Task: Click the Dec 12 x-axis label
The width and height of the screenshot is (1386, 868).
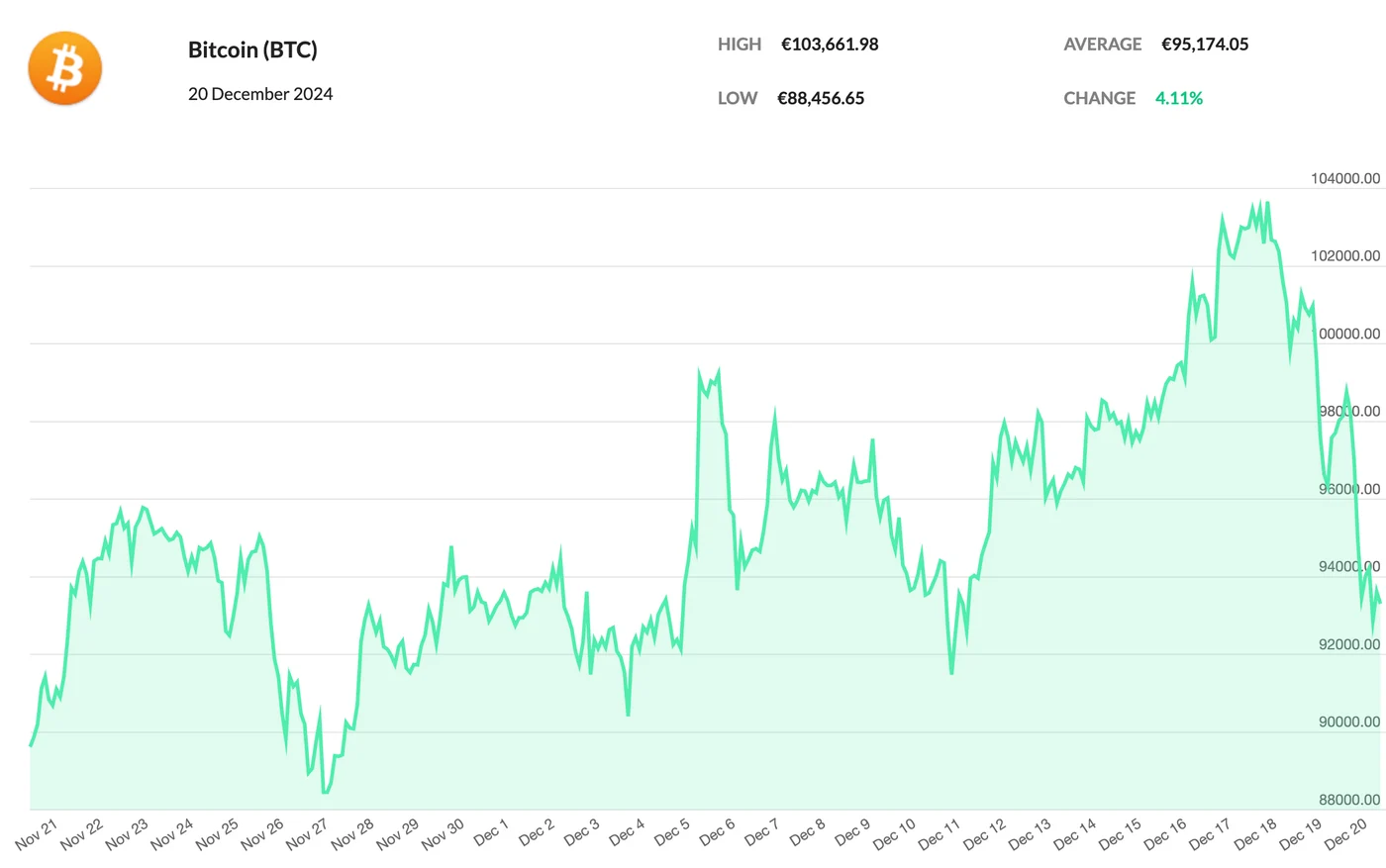Action: pyautogui.click(x=985, y=834)
